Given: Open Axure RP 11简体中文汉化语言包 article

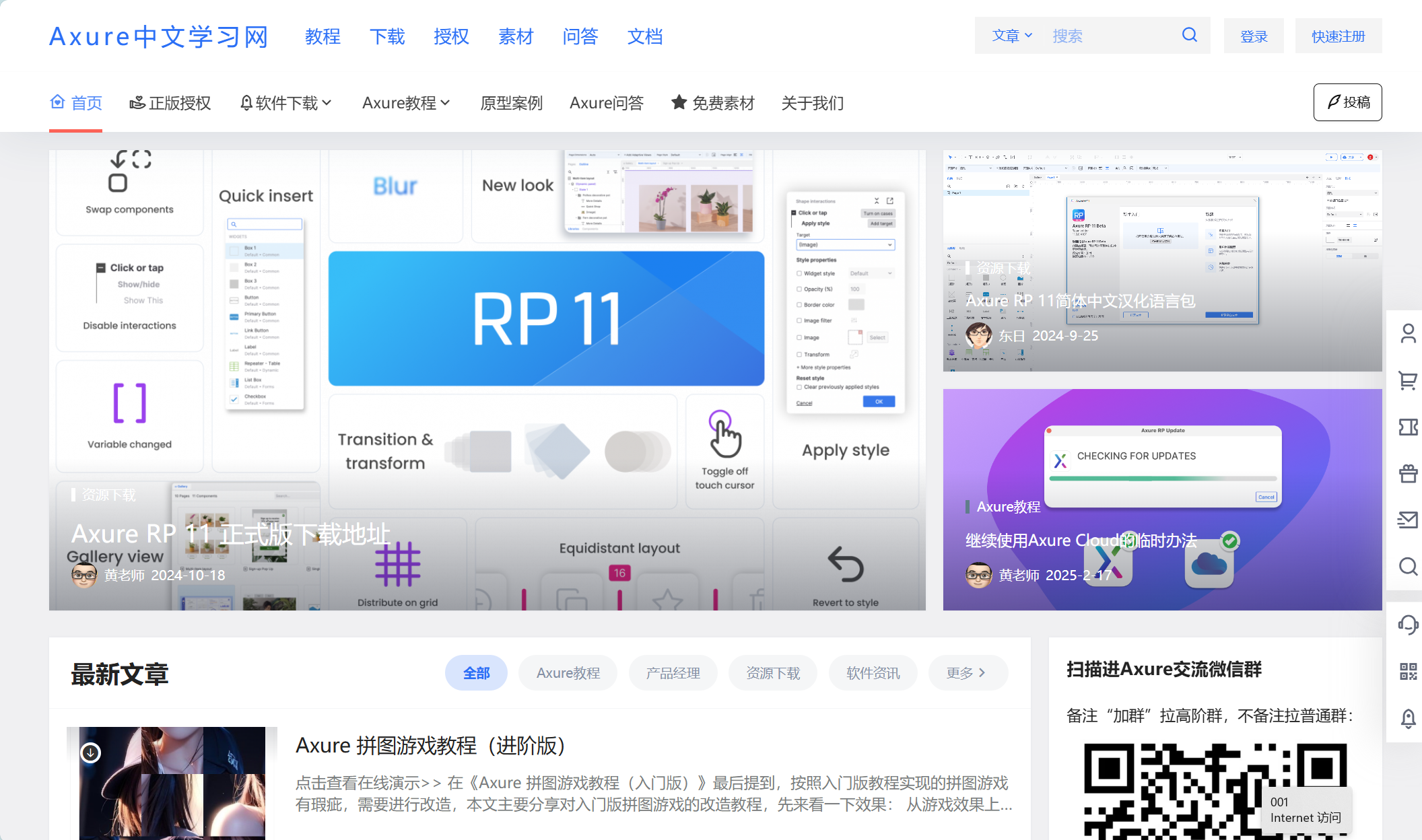Looking at the screenshot, I should (1081, 300).
